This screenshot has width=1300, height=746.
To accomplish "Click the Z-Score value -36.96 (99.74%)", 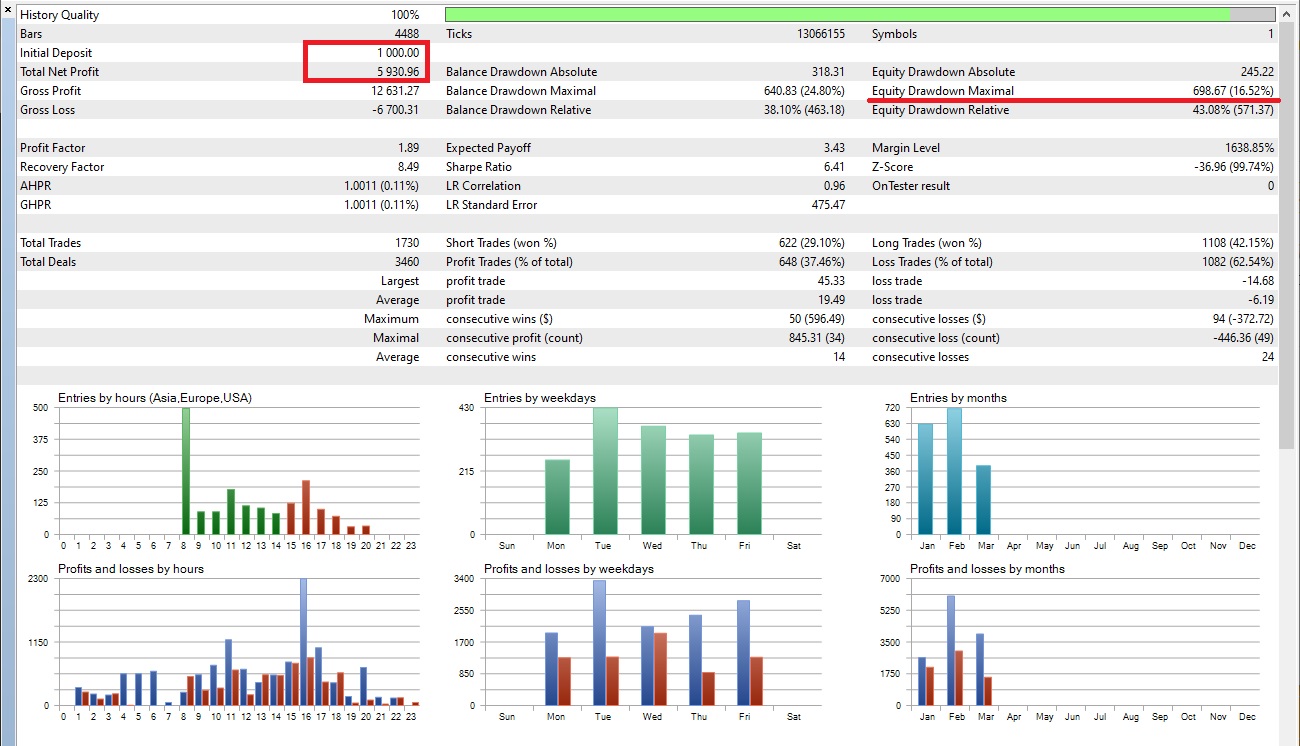I will (1234, 167).
